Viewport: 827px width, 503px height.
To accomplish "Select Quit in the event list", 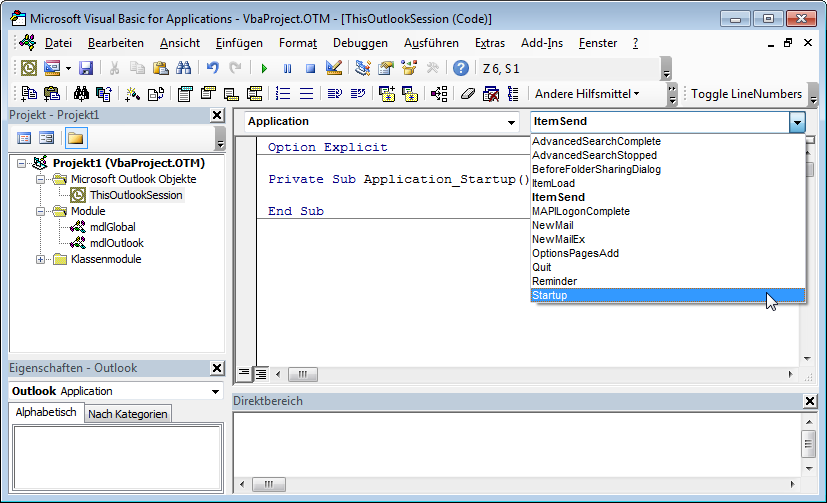I will click(x=668, y=267).
